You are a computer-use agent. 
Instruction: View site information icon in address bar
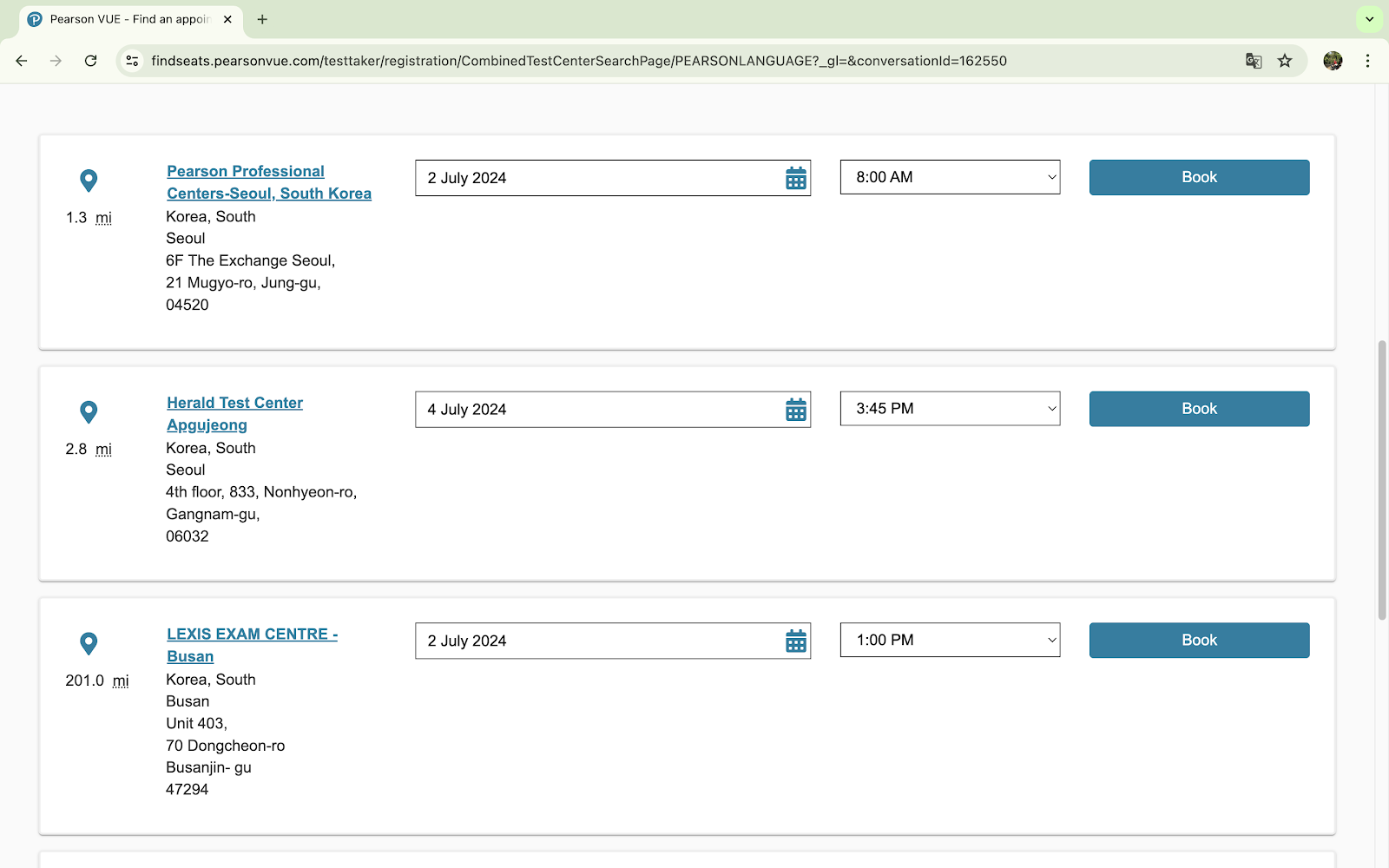point(132,61)
